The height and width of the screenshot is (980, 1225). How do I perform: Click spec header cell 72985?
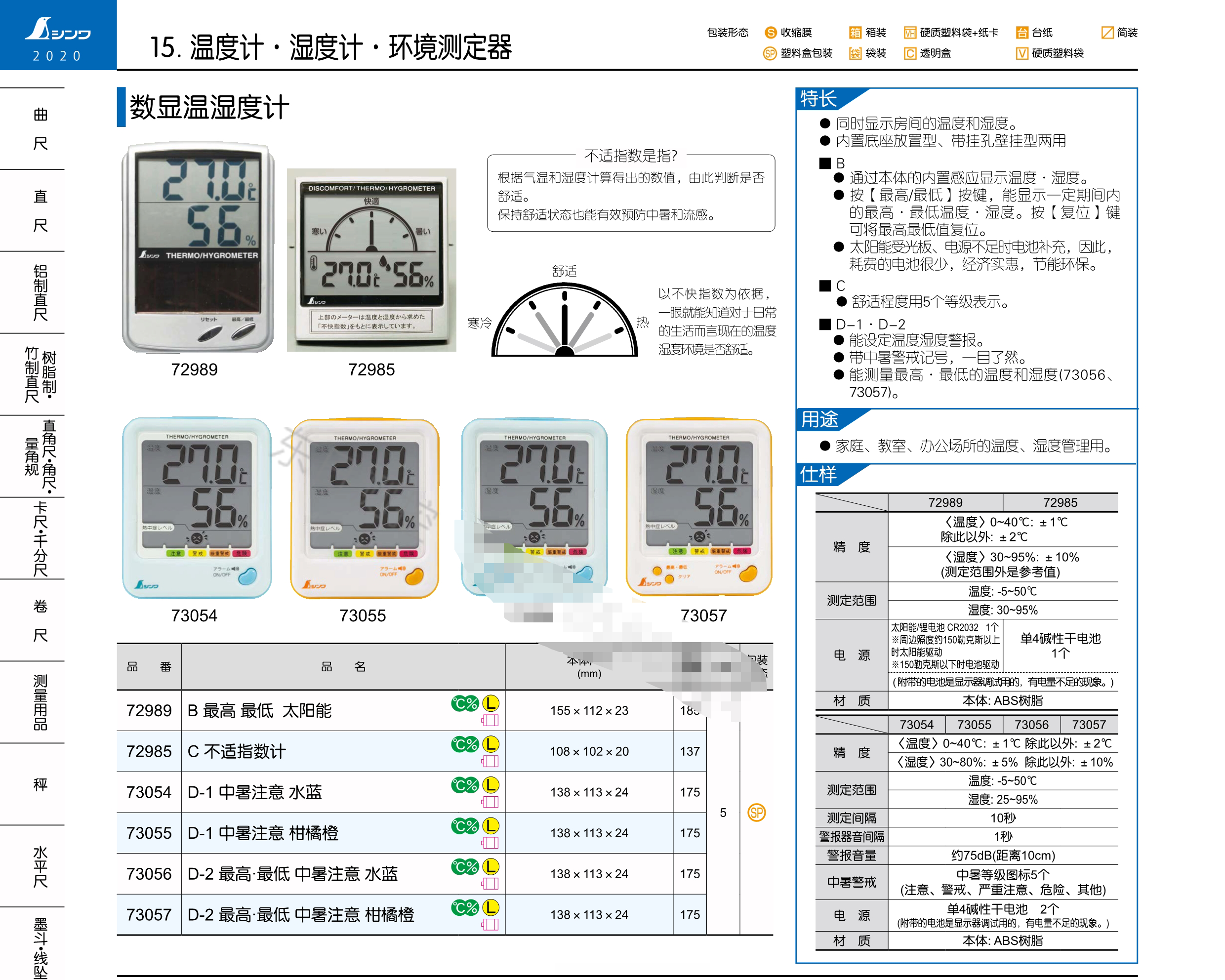[1060, 502]
